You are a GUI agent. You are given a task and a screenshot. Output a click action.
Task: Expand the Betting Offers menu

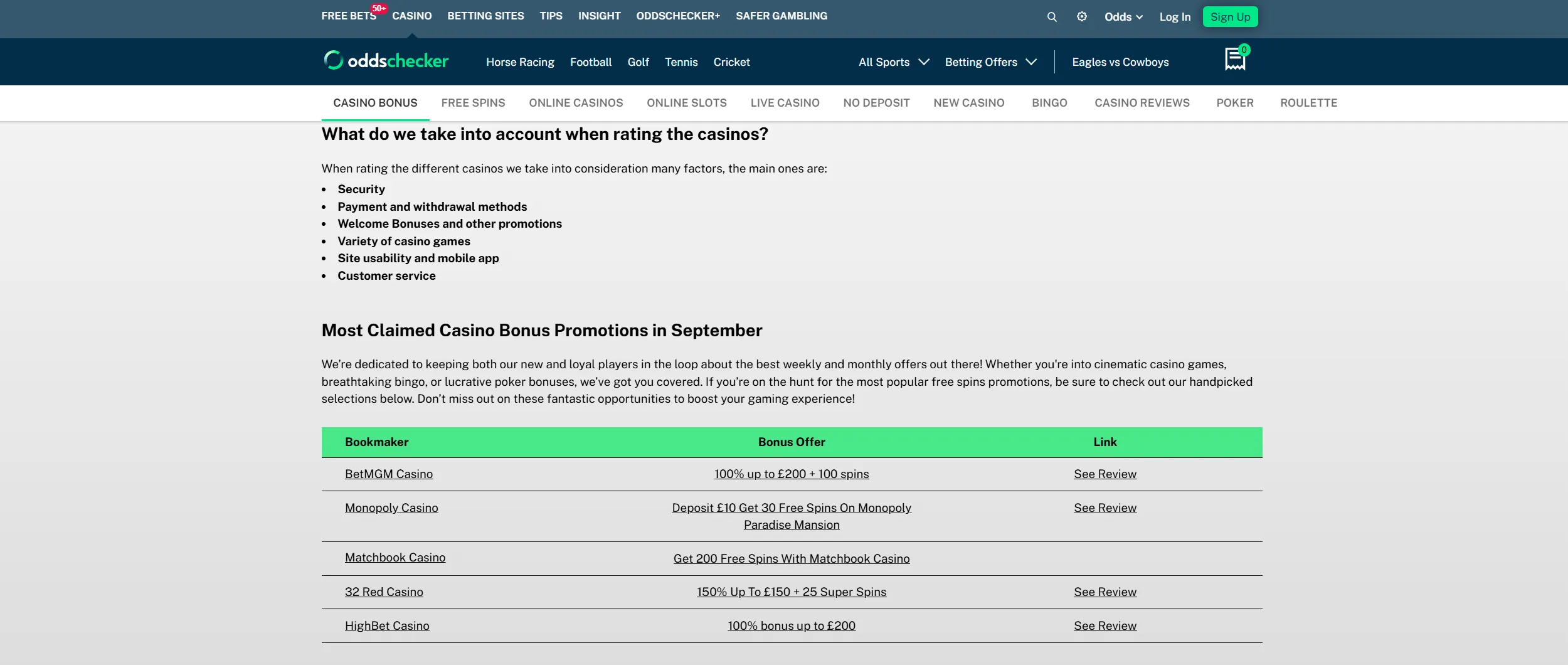pos(991,62)
